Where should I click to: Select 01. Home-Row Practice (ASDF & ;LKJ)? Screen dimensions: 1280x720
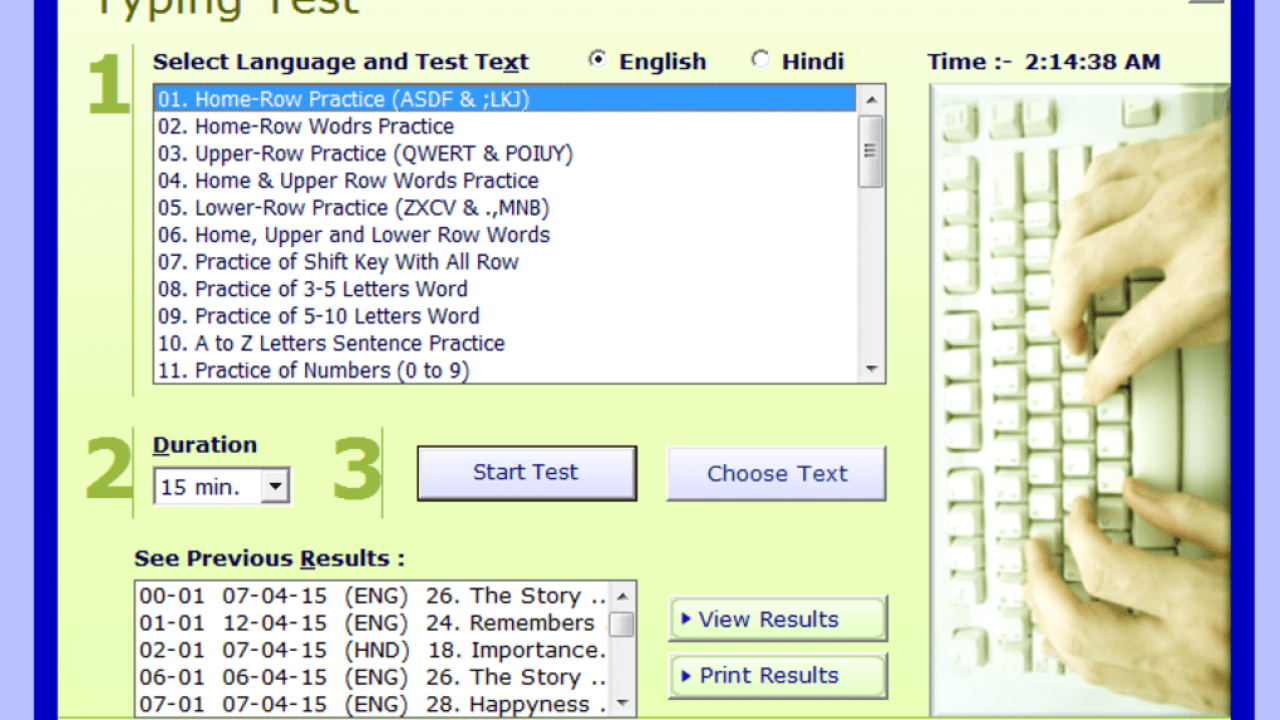[x=343, y=99]
